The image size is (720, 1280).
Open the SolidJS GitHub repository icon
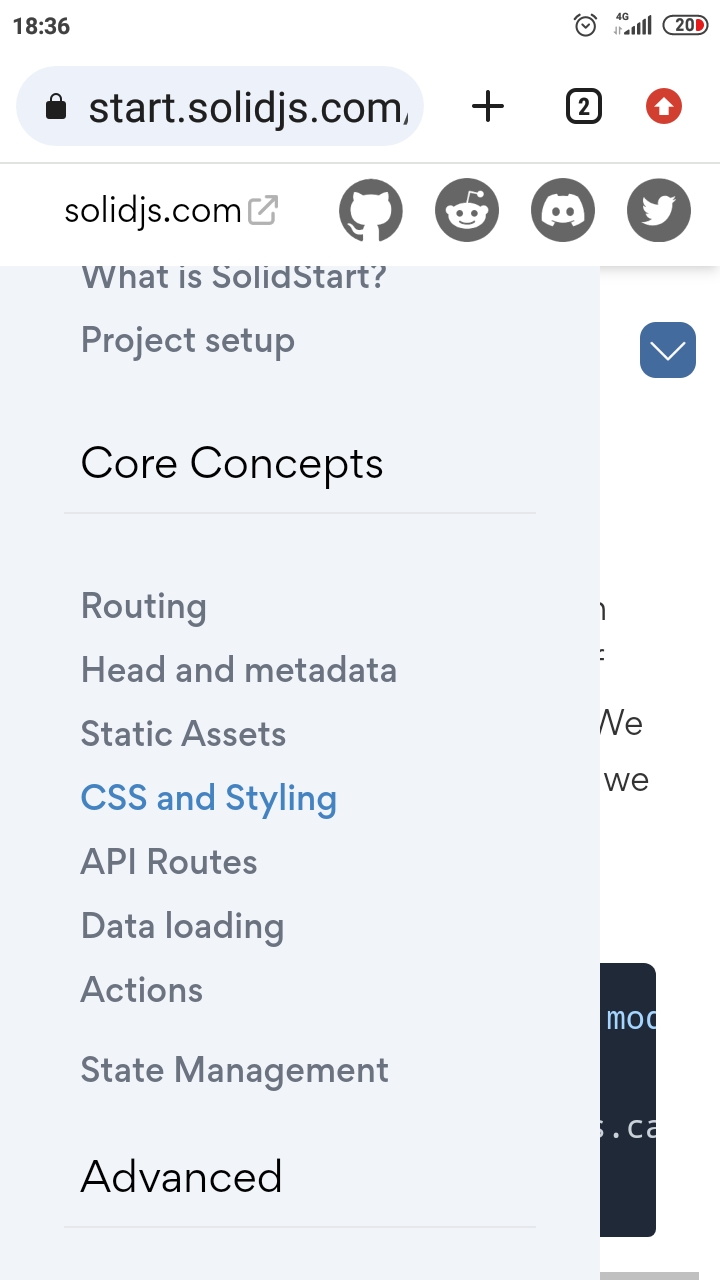[371, 210]
